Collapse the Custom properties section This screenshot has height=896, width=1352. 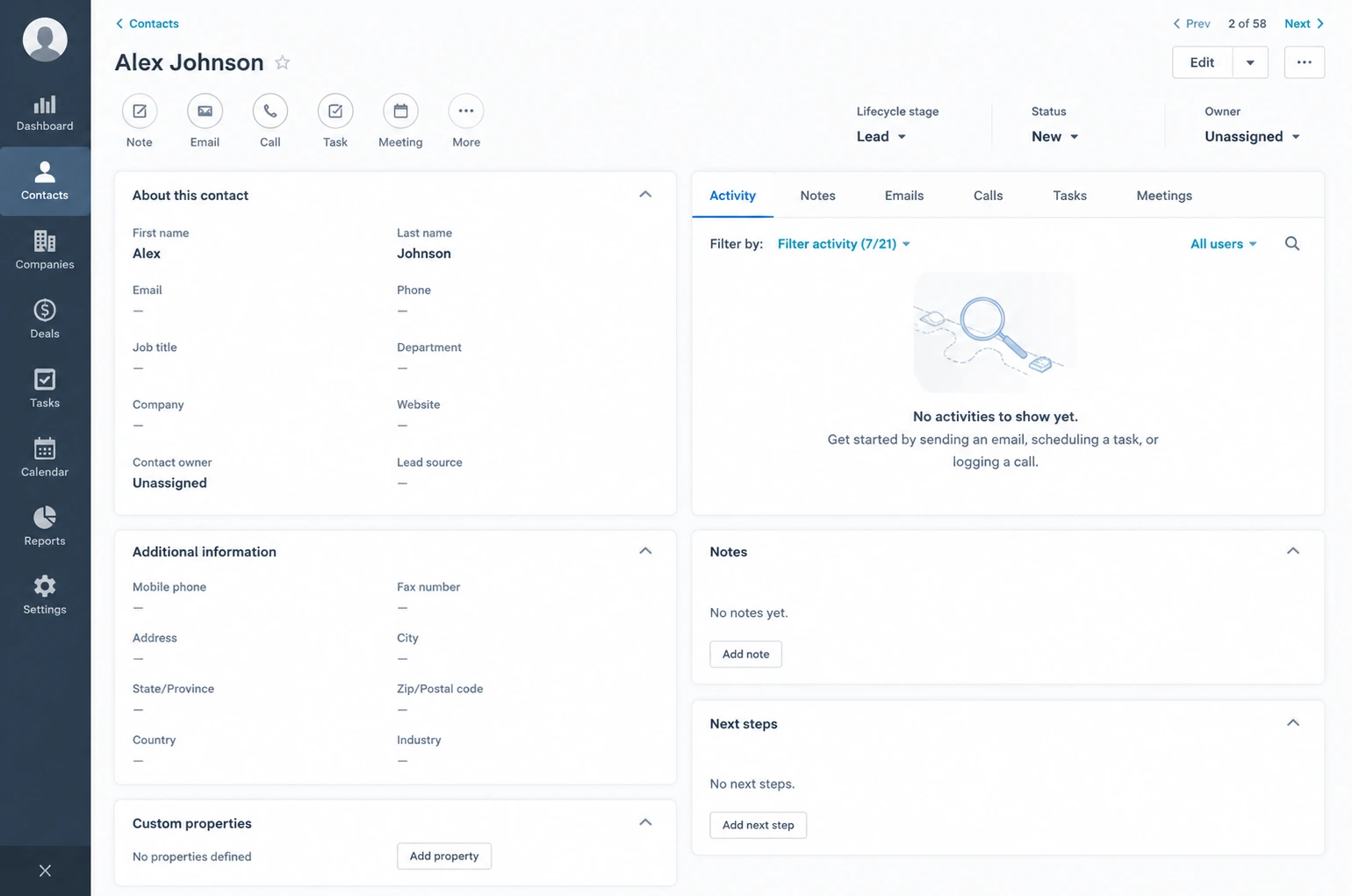pyautogui.click(x=645, y=822)
